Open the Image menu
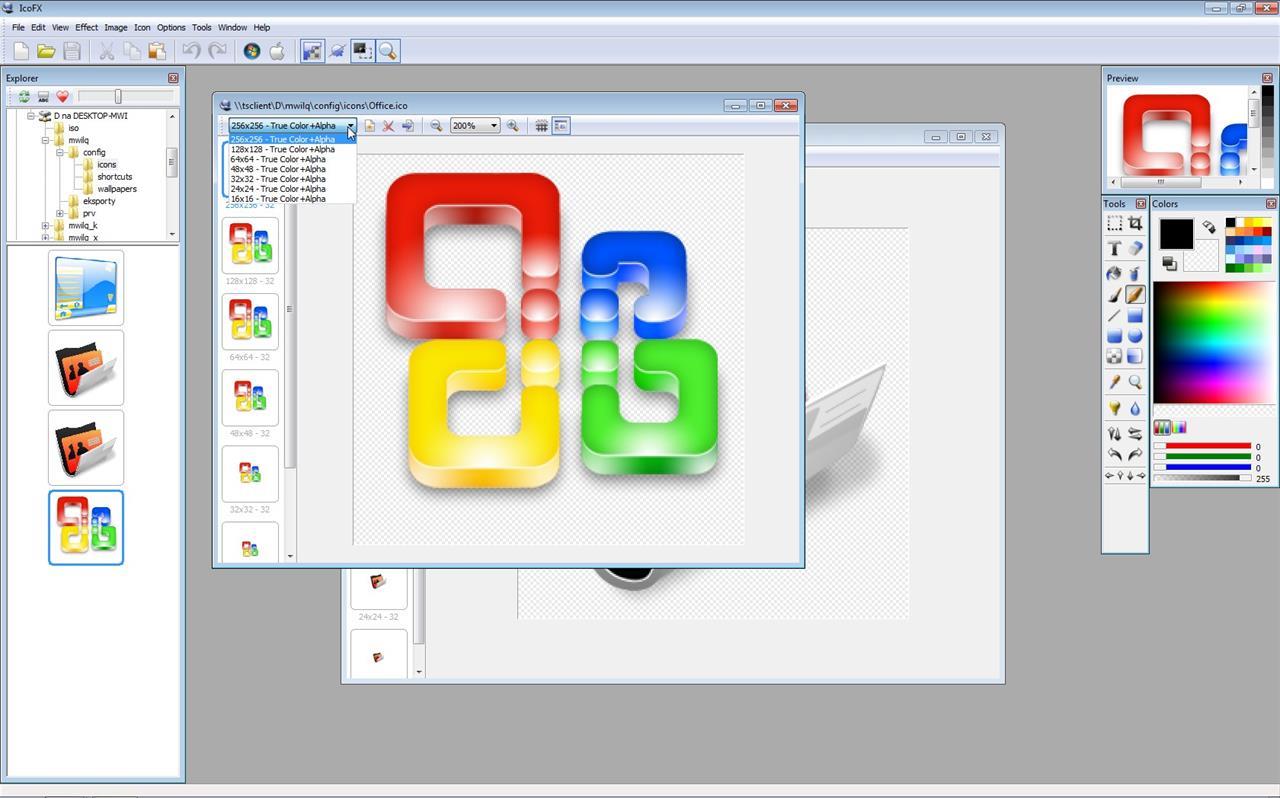Viewport: 1280px width, 798px height. pos(116,27)
